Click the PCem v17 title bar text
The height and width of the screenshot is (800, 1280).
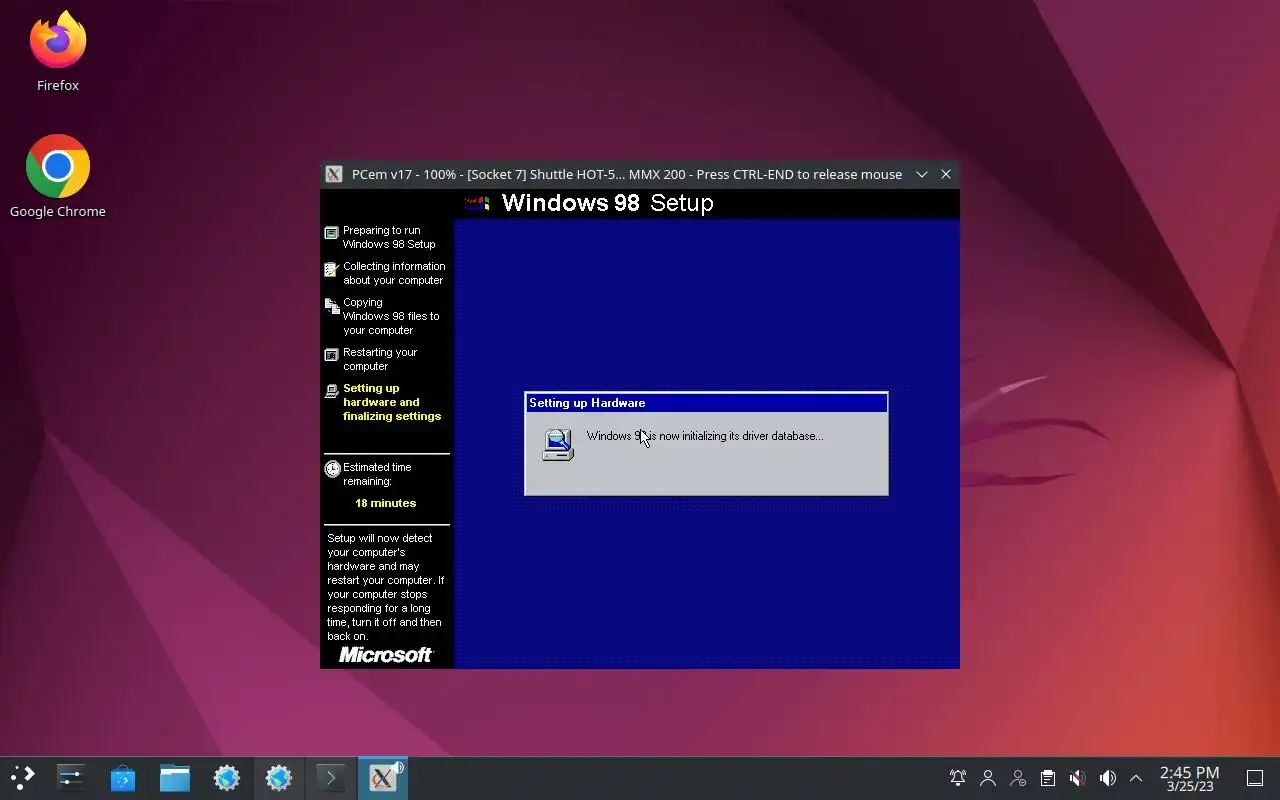tap(627, 174)
